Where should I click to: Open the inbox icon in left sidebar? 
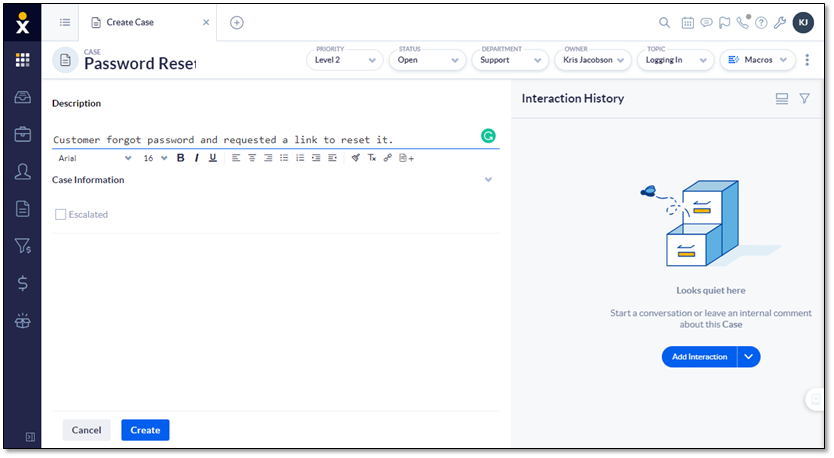(x=22, y=97)
